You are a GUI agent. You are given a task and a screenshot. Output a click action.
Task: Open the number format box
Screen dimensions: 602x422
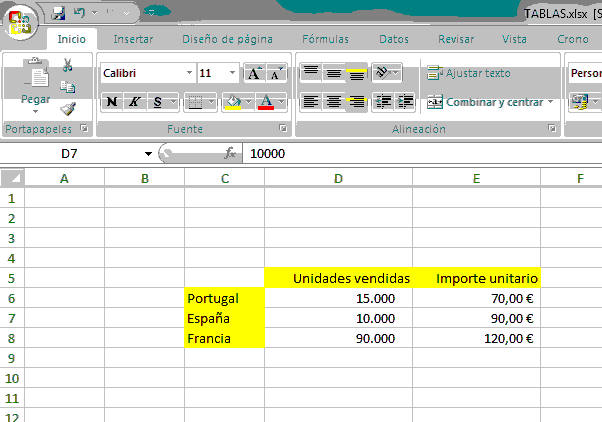pos(585,73)
